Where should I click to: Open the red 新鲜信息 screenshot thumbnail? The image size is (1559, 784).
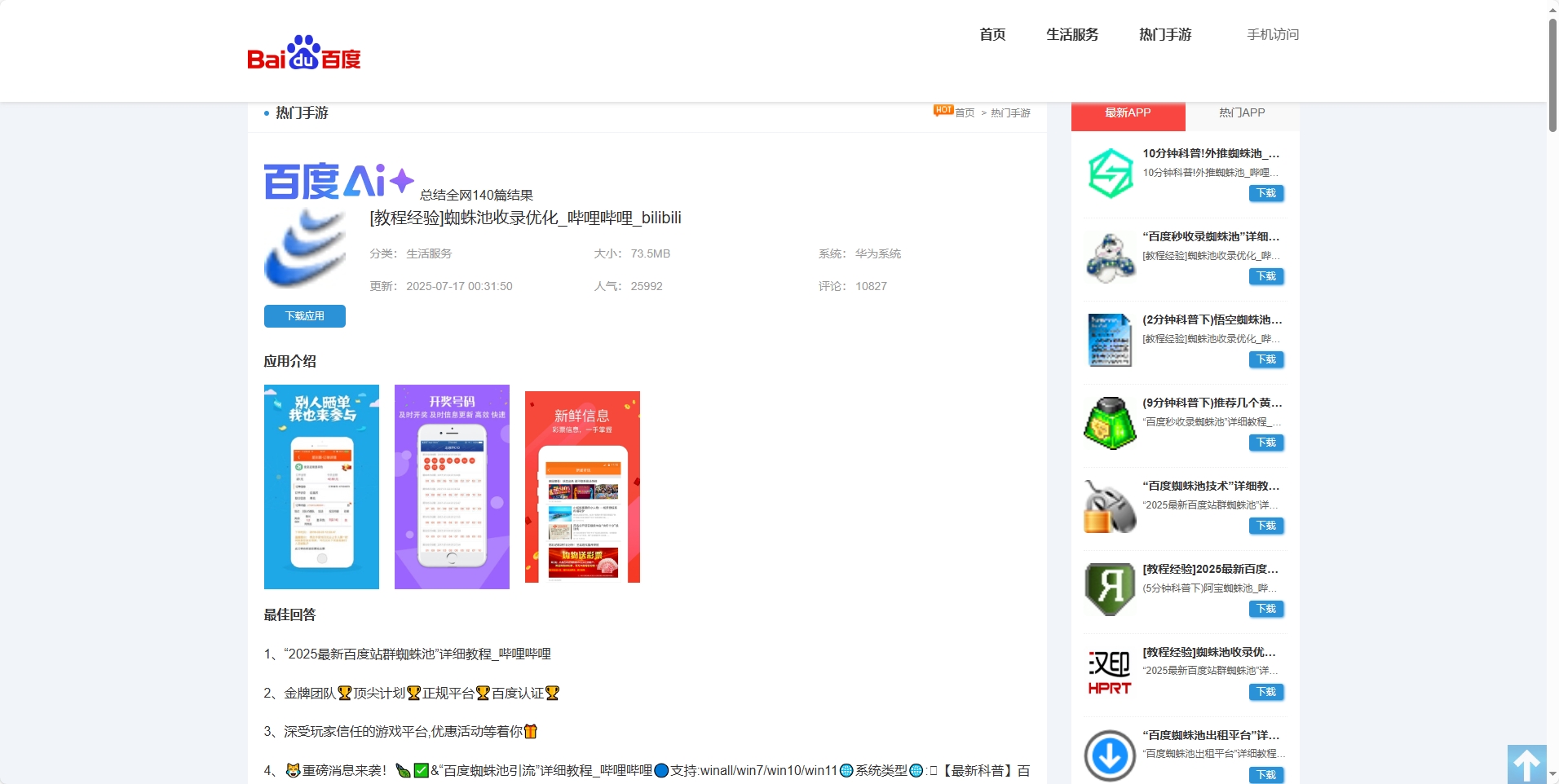(x=582, y=487)
